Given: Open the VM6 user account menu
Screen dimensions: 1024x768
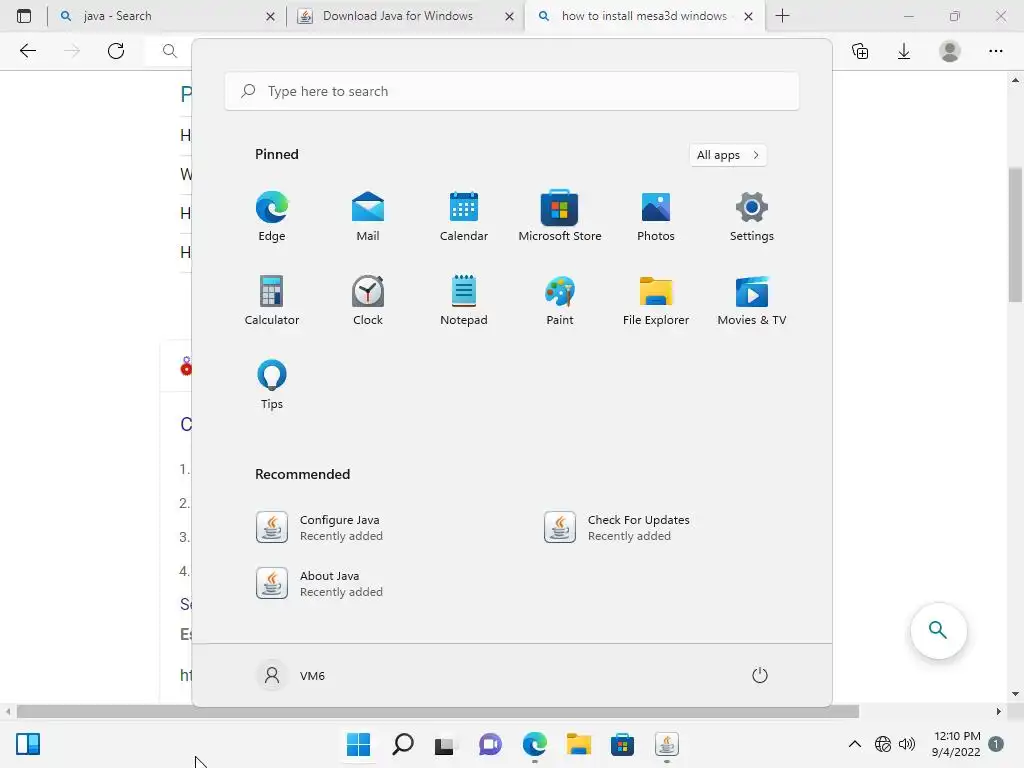Looking at the screenshot, I should 292,675.
